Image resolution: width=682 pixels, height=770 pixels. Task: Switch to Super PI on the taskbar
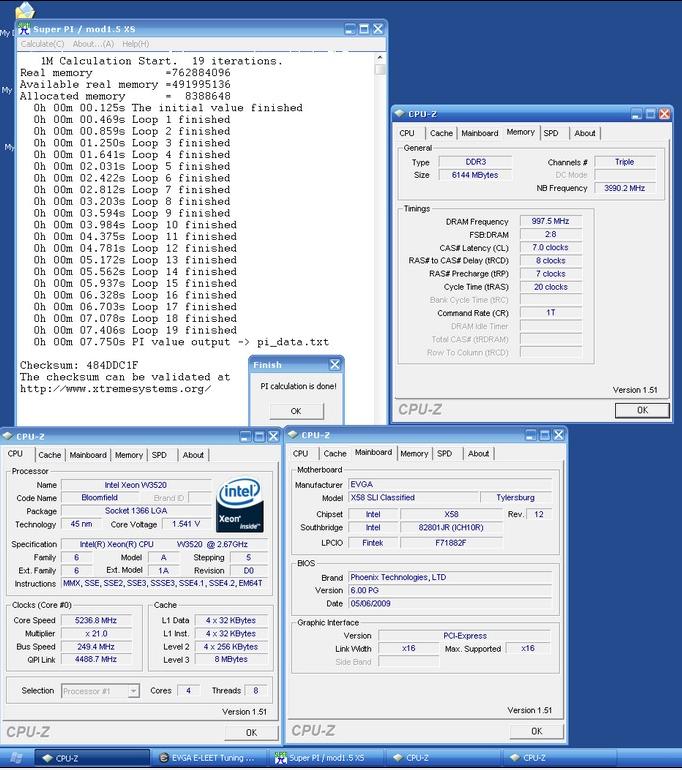(x=326, y=758)
